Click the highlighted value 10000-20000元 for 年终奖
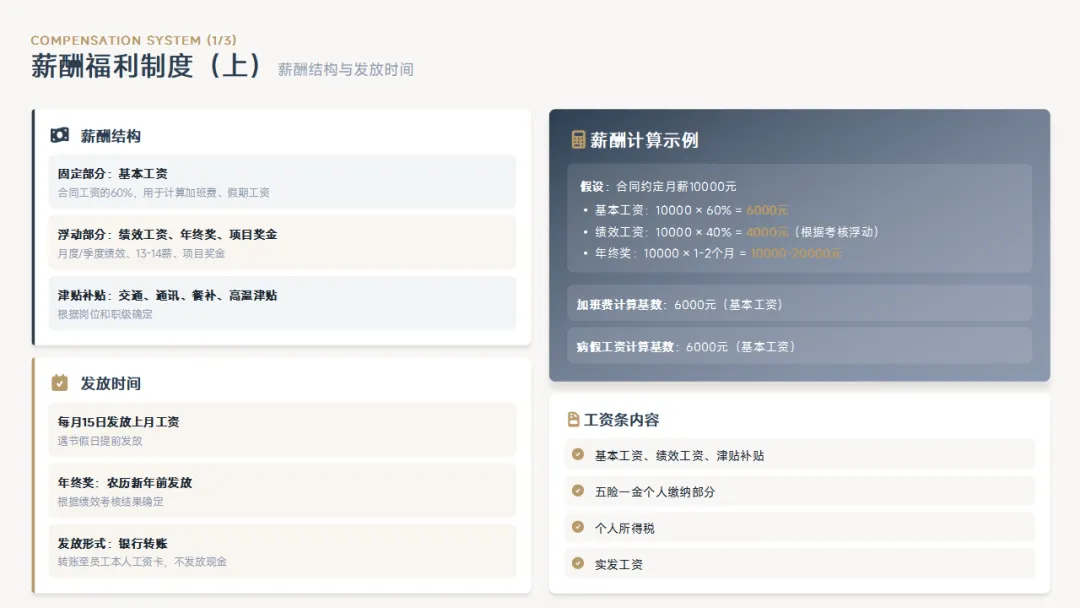Image resolution: width=1080 pixels, height=608 pixels. pyautogui.click(x=796, y=253)
